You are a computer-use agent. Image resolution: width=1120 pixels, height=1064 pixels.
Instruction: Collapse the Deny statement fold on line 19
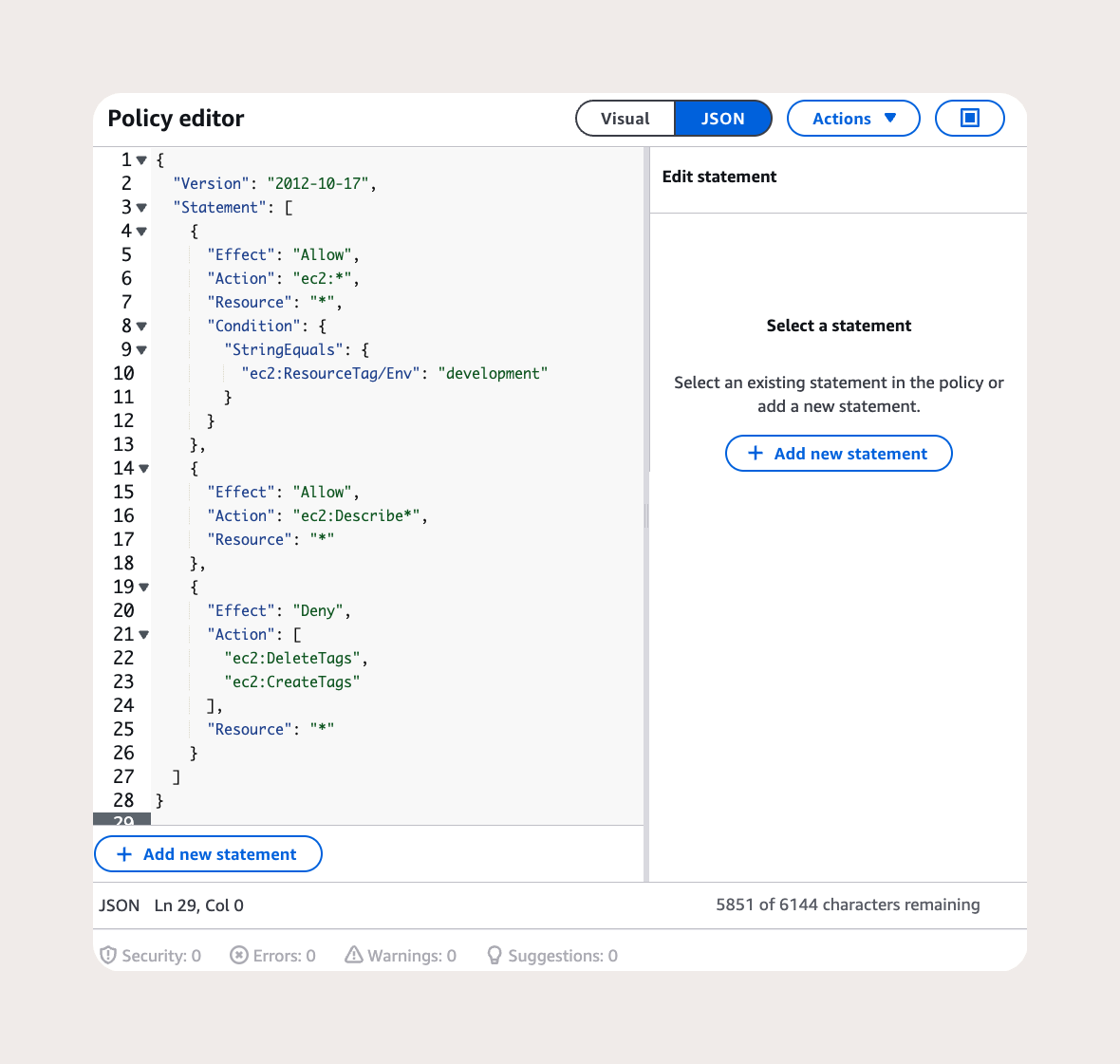pos(143,587)
